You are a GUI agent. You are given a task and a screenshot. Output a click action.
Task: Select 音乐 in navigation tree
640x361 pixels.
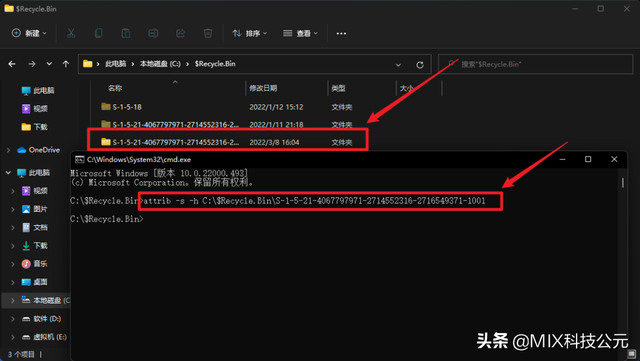(x=35, y=264)
